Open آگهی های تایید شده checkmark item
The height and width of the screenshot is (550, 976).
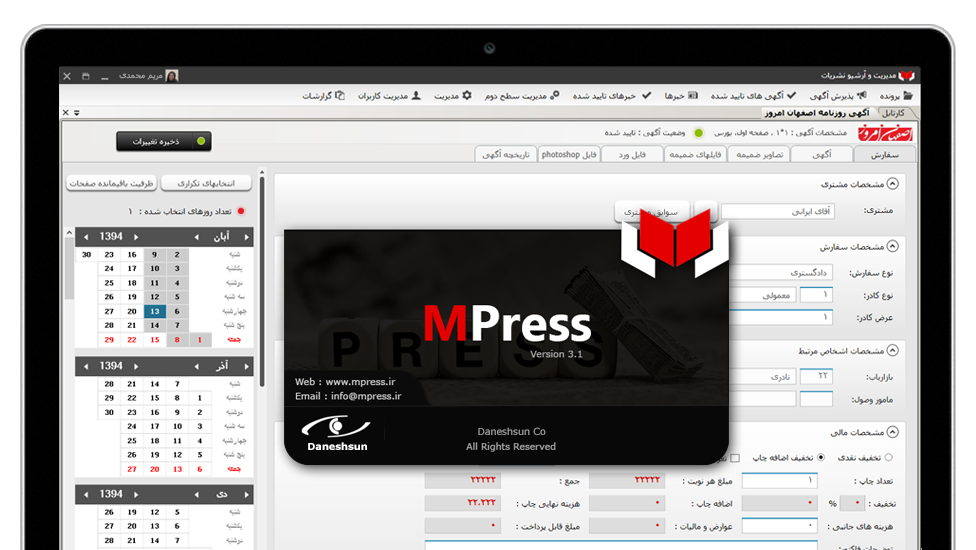[754, 96]
